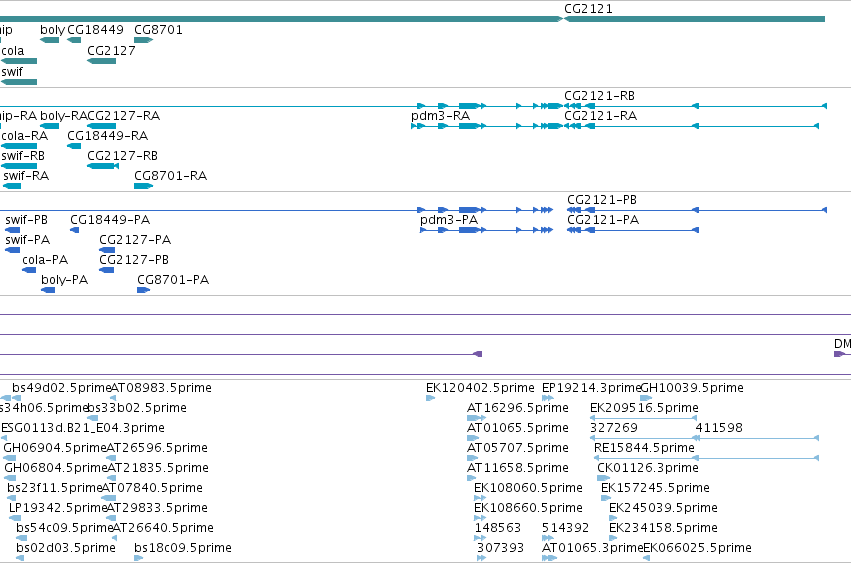Screen dimensions: 851x563
Task: Click the CG2121 gene label
Action: (x=588, y=9)
